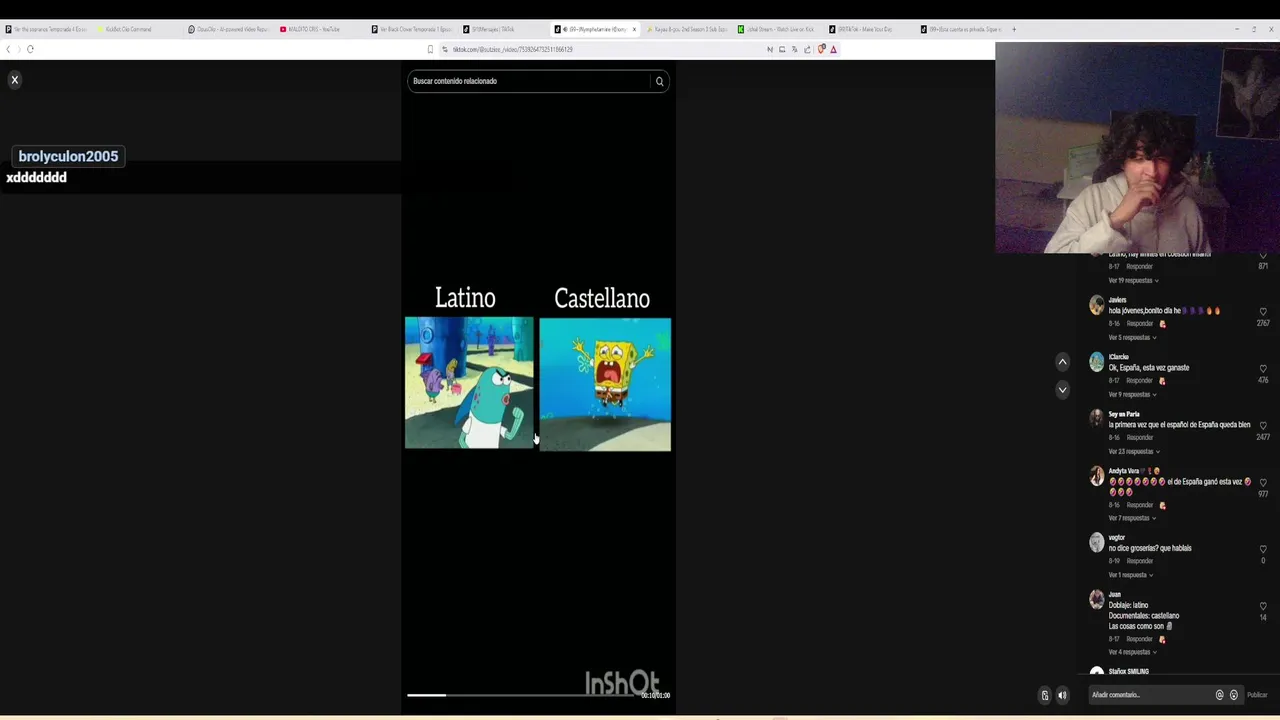Image resolution: width=1280 pixels, height=720 pixels.
Task: Click the search magnifier icon beside Buscar contenido
Action: (659, 81)
